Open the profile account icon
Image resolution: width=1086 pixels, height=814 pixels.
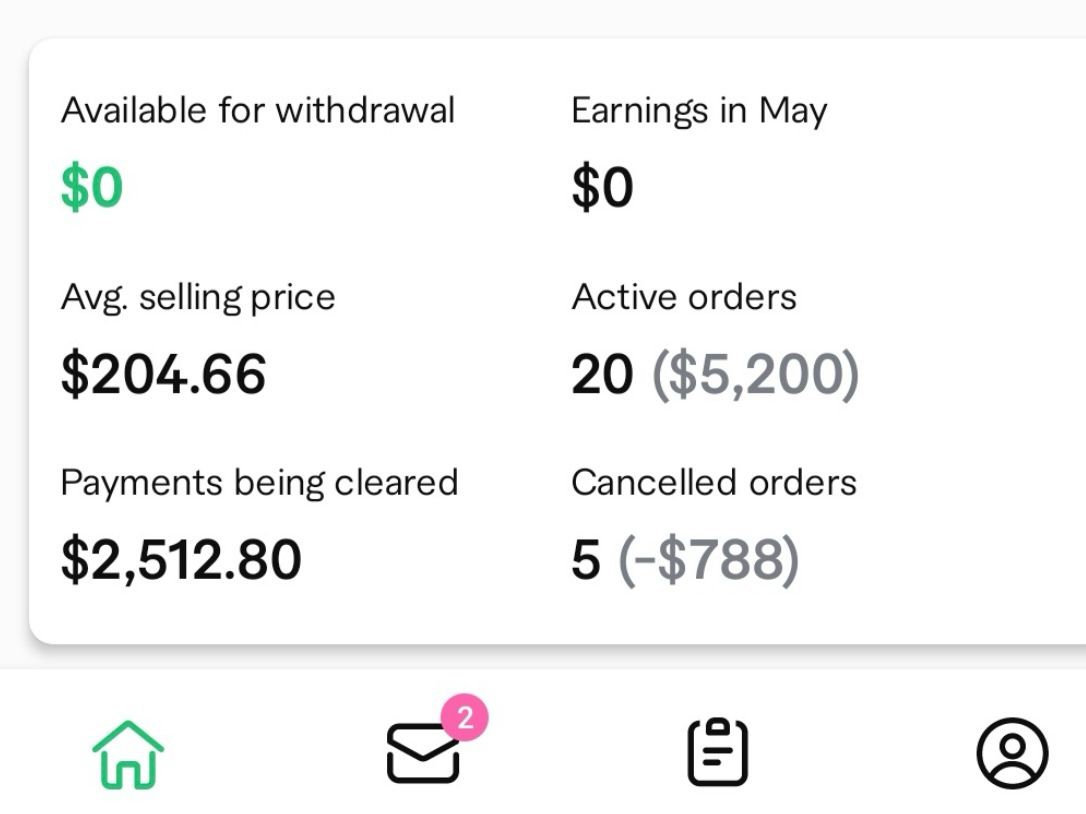point(1011,752)
